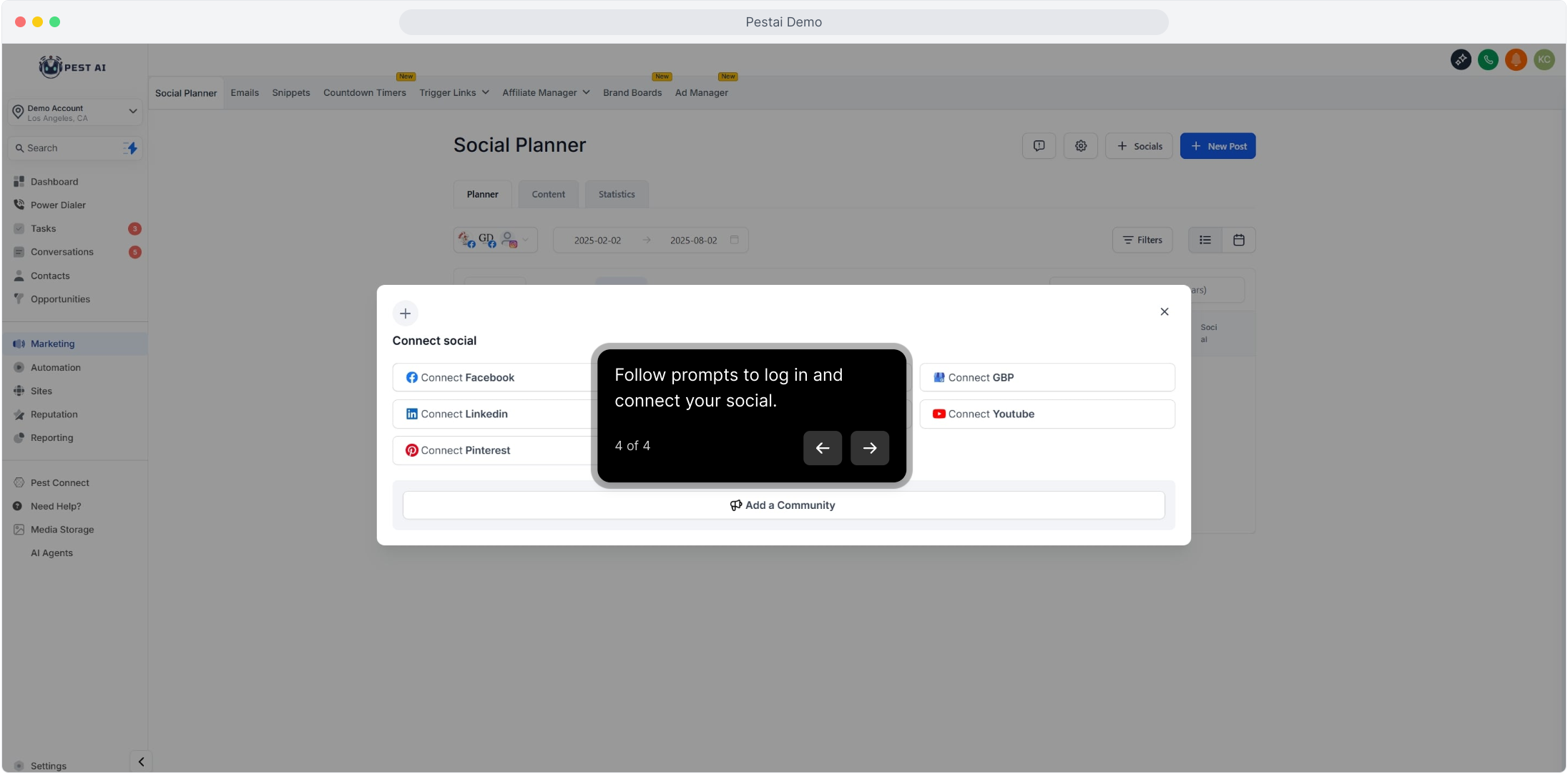Open Reputation section
This screenshot has width=1568, height=773.
(x=54, y=414)
